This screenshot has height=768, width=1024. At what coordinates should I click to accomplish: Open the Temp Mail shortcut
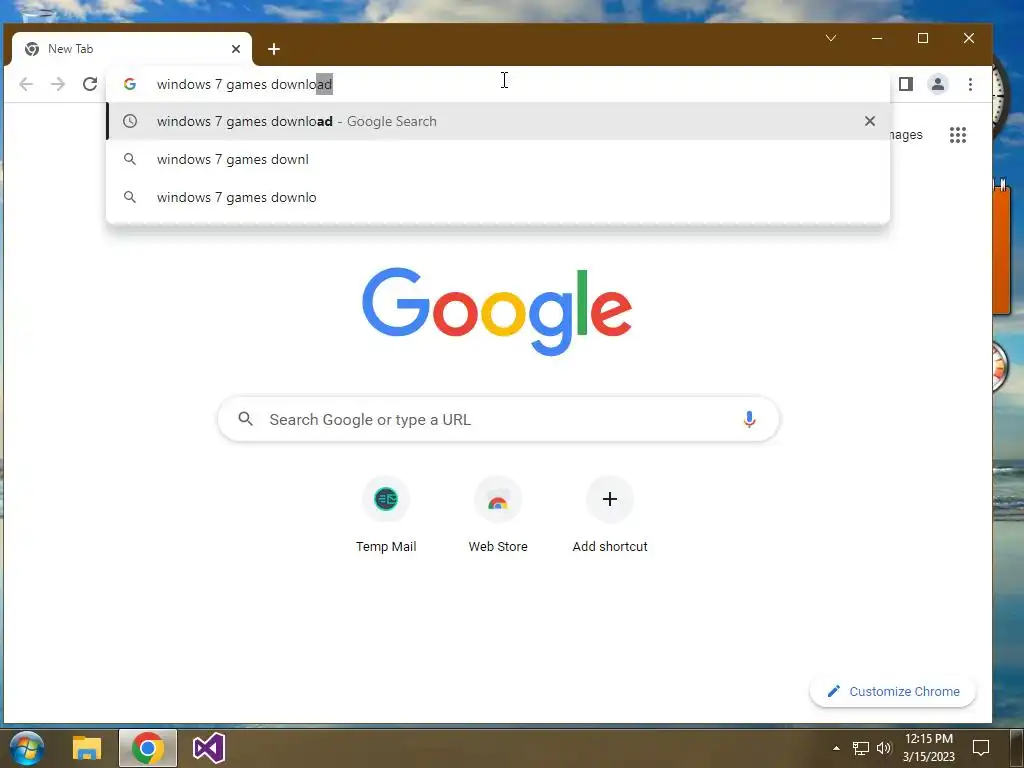(386, 515)
